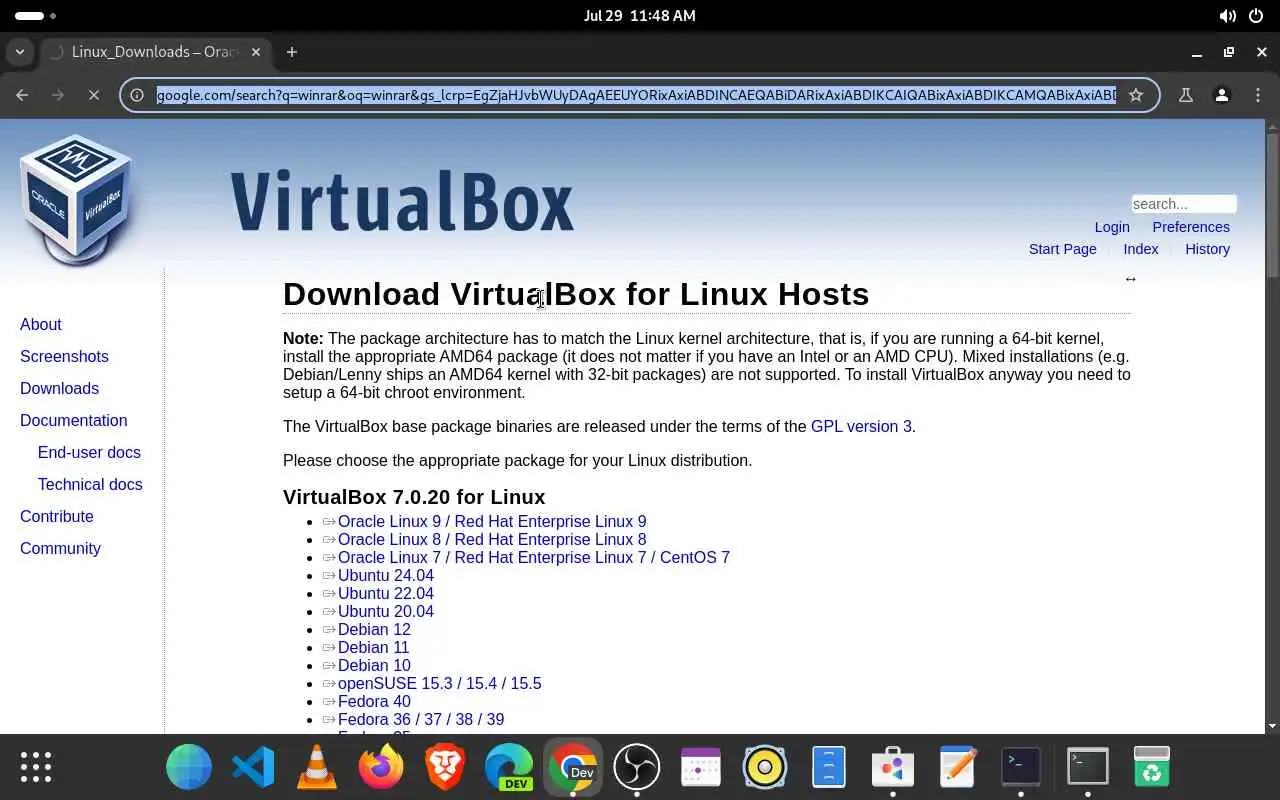Launch Firefox from dock
Screen dimensions: 1280x800
(381, 767)
